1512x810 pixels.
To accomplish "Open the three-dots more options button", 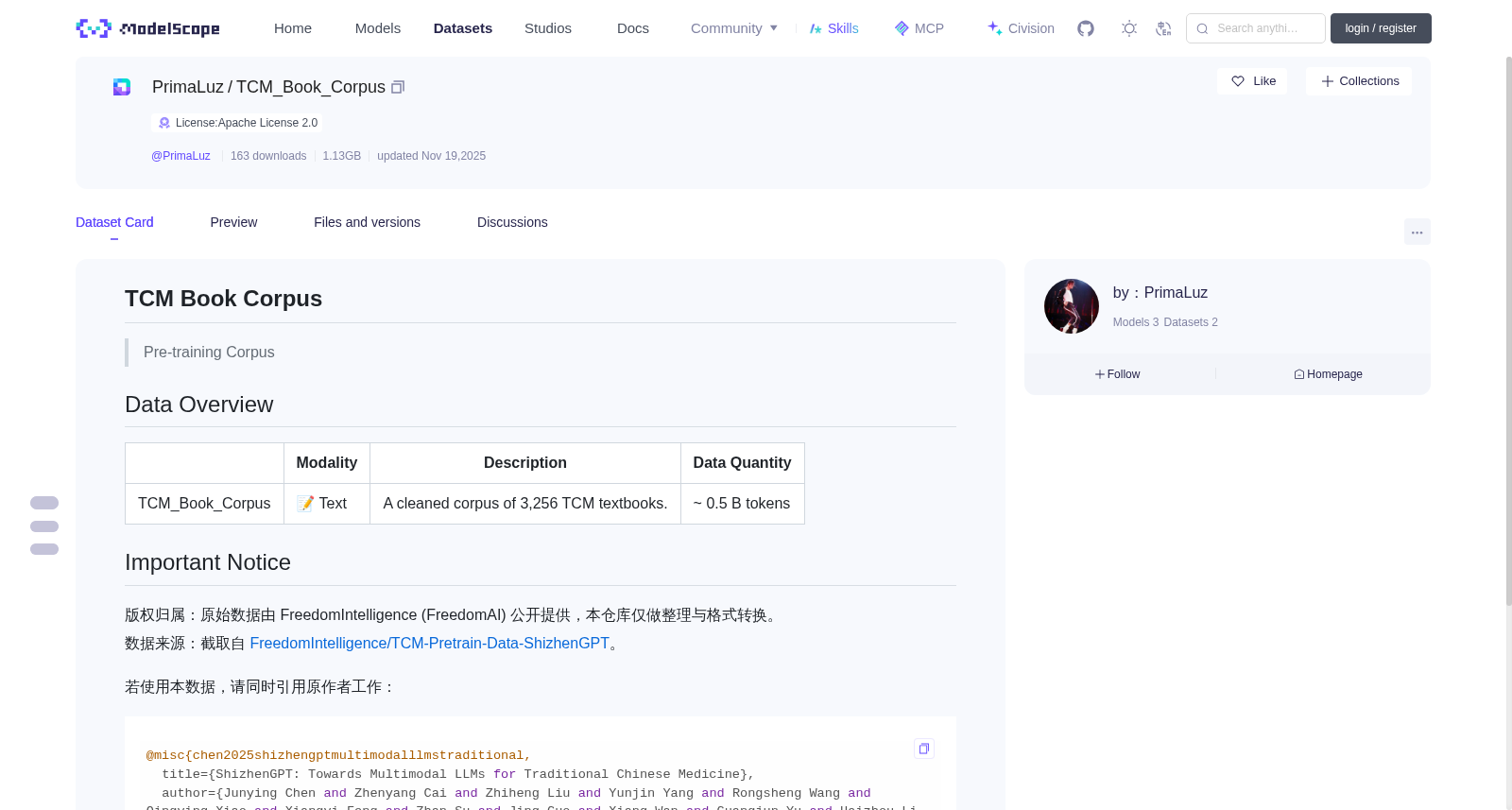I will click(x=1417, y=232).
